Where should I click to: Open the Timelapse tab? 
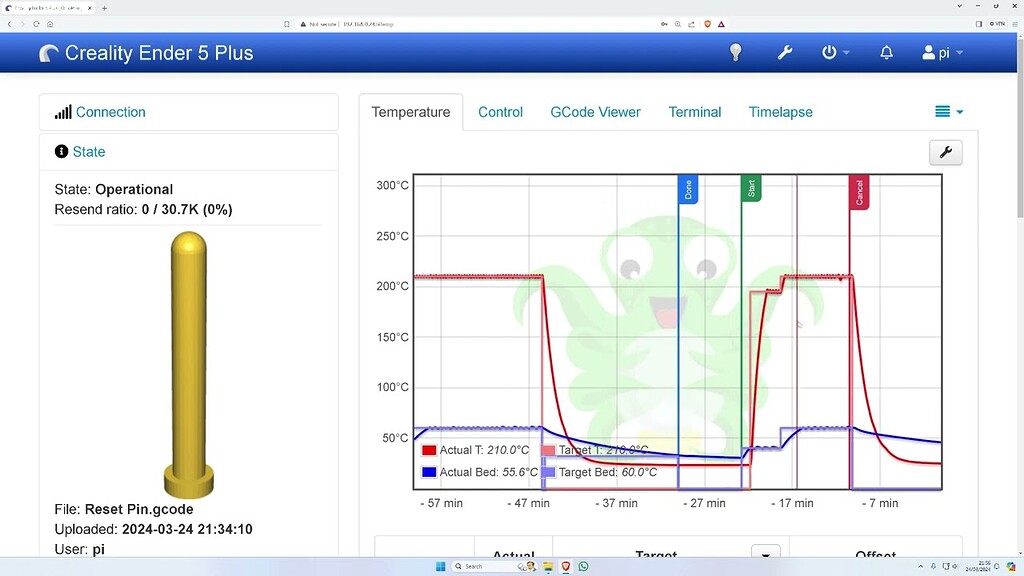click(780, 111)
